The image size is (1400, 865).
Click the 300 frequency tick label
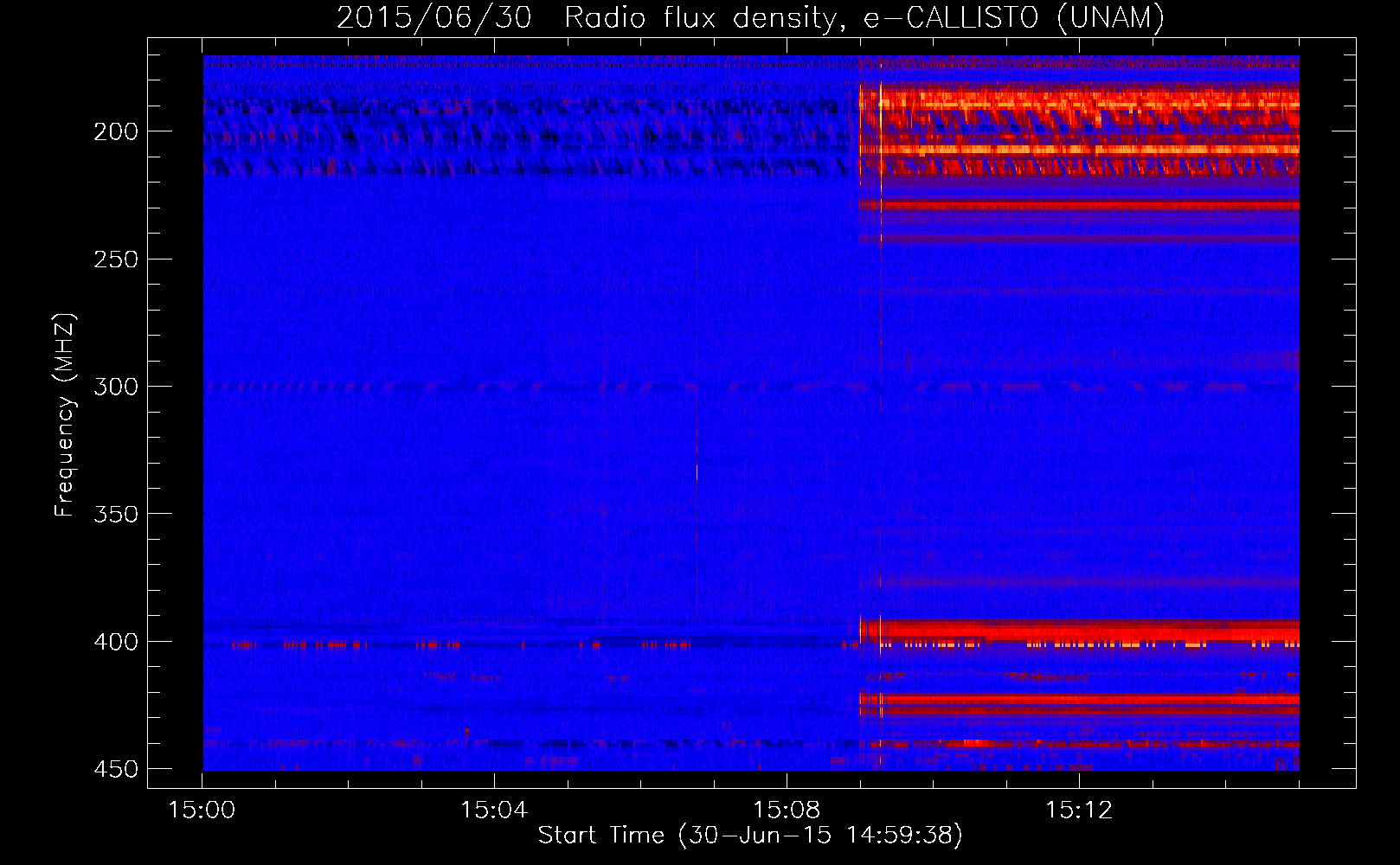pos(116,387)
